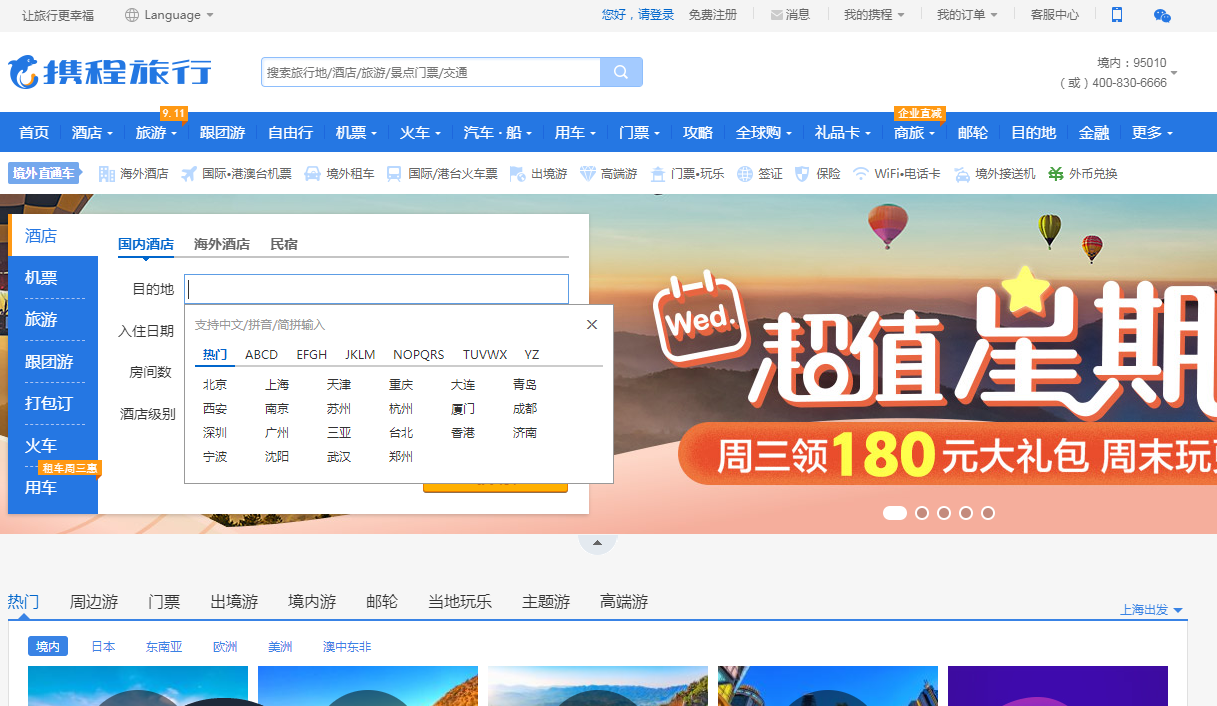Expand the phone number dropdown arrow
The height and width of the screenshot is (706, 1217).
tap(1174, 73)
